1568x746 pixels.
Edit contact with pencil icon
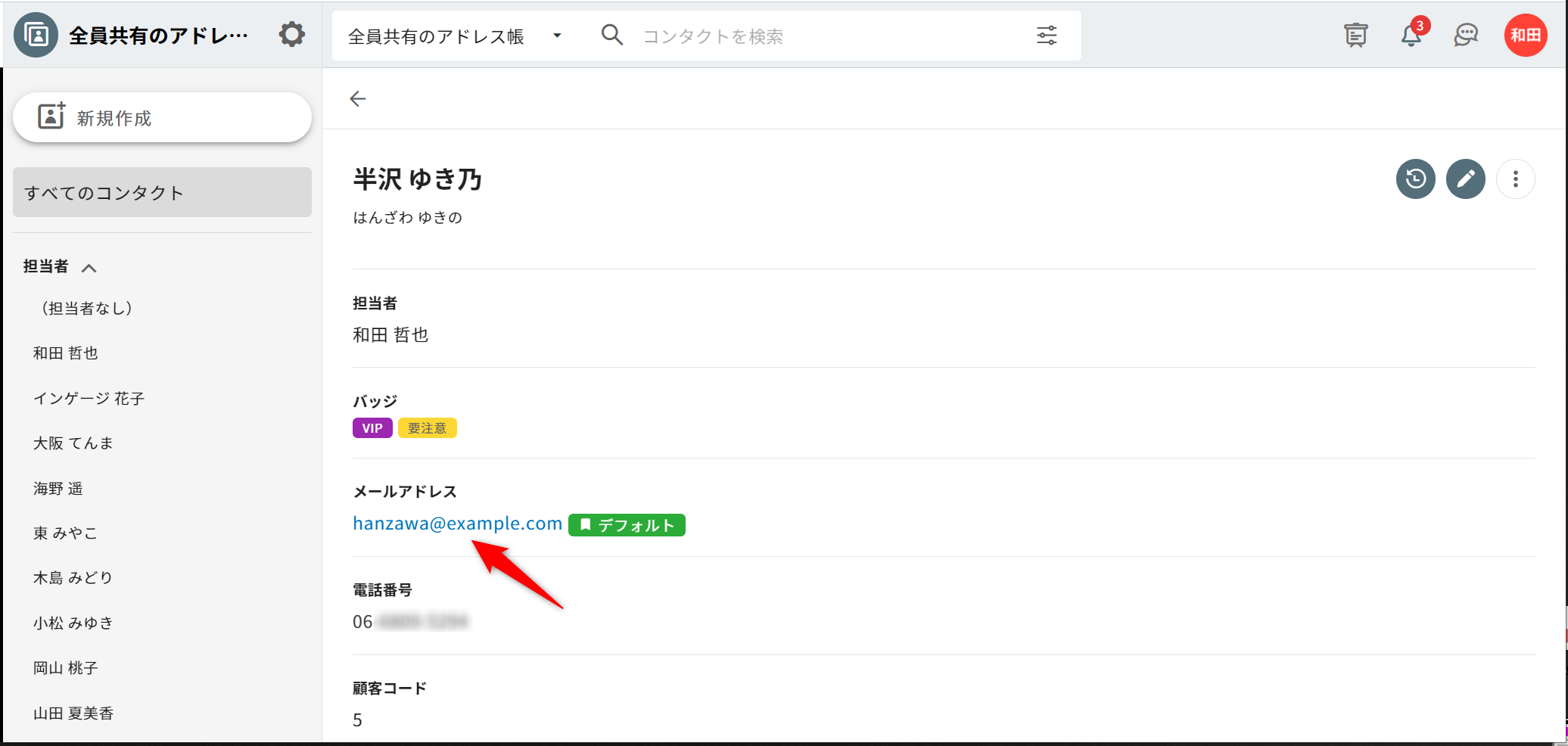(1465, 179)
